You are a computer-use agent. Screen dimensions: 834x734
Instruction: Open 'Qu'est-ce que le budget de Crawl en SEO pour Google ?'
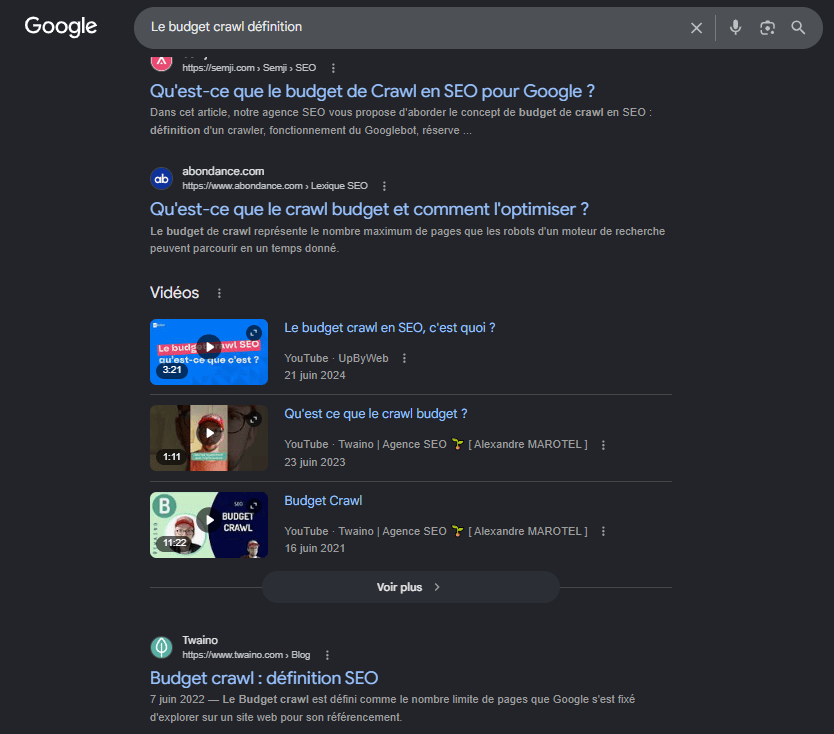pos(372,91)
